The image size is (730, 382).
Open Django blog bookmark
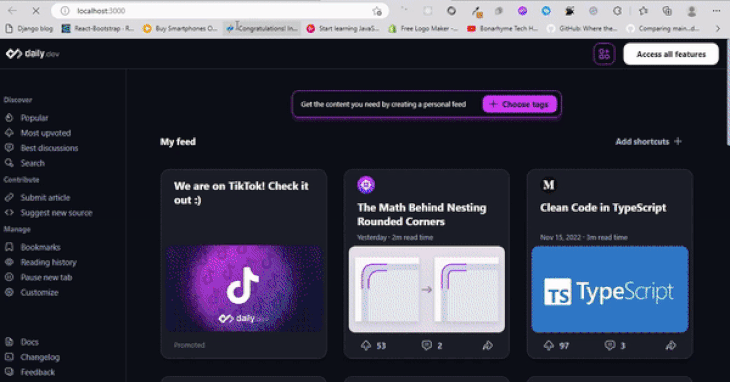tap(29, 28)
